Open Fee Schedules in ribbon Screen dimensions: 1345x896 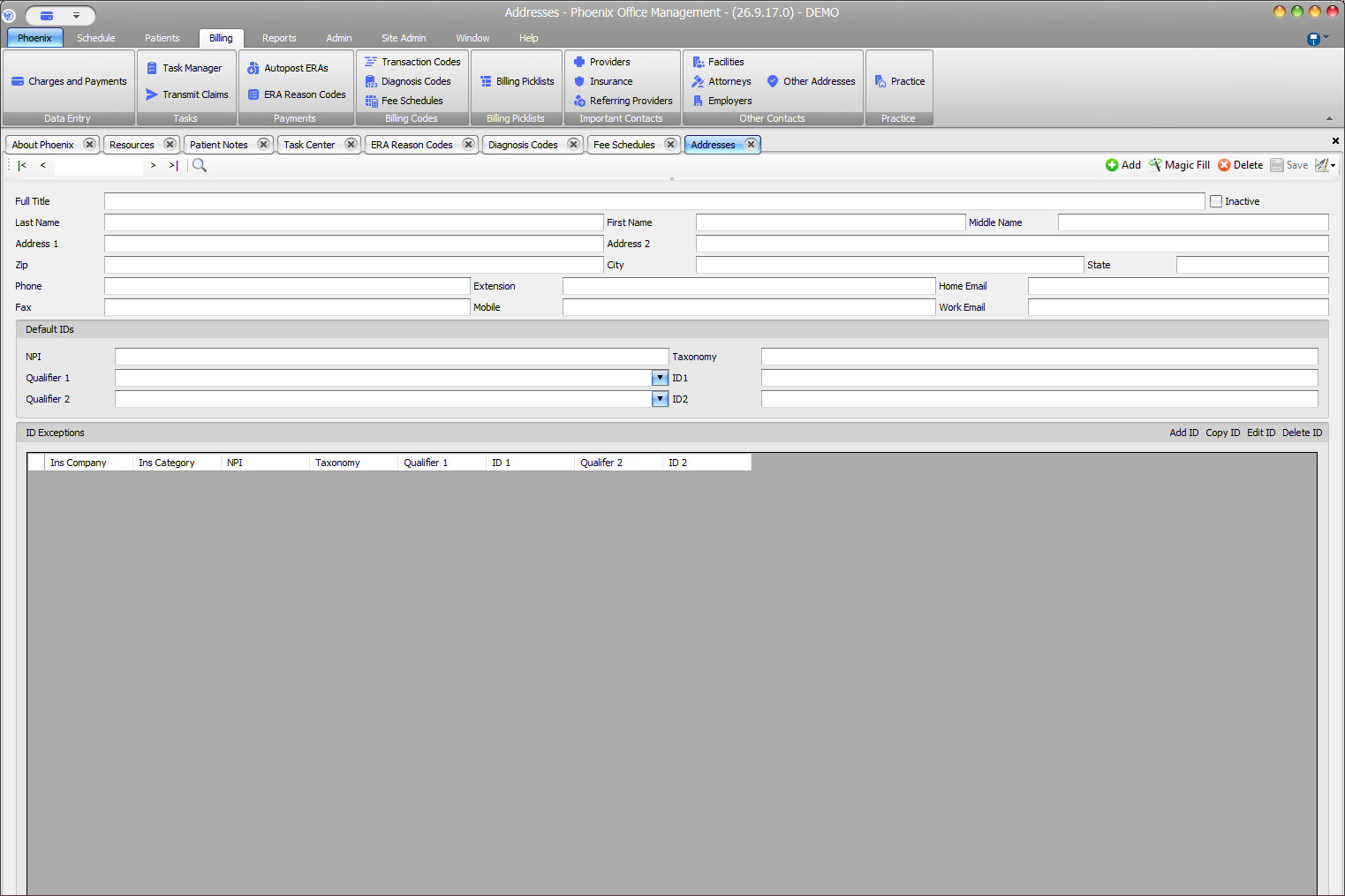pyautogui.click(x=404, y=101)
